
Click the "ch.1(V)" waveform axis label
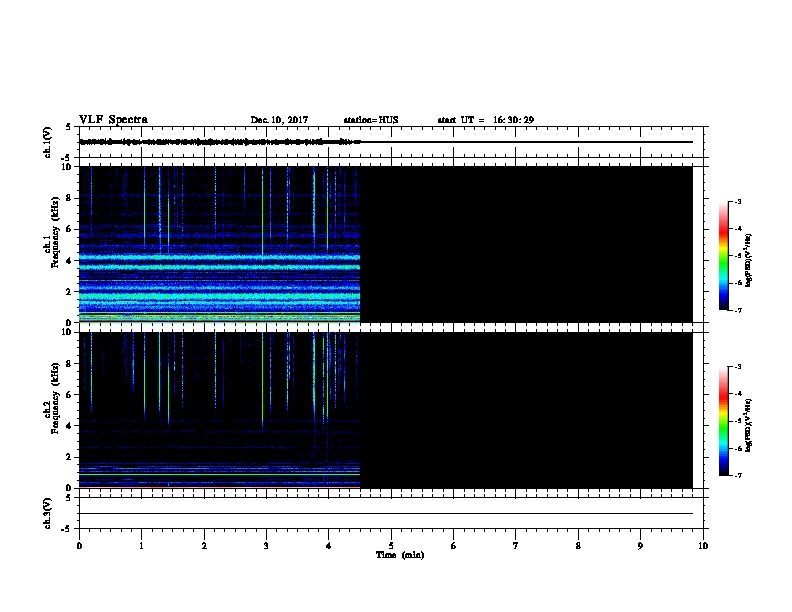tap(47, 142)
